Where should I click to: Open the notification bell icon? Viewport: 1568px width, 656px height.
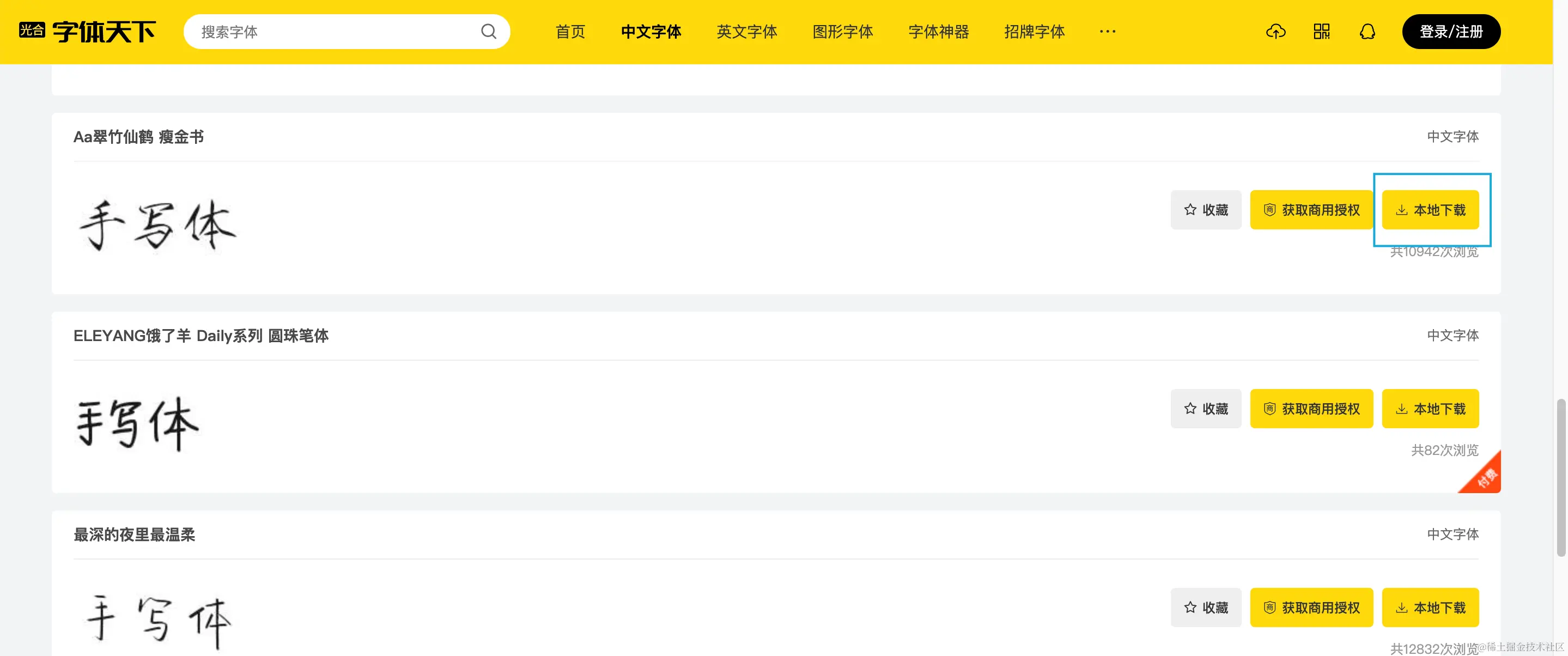(1367, 32)
